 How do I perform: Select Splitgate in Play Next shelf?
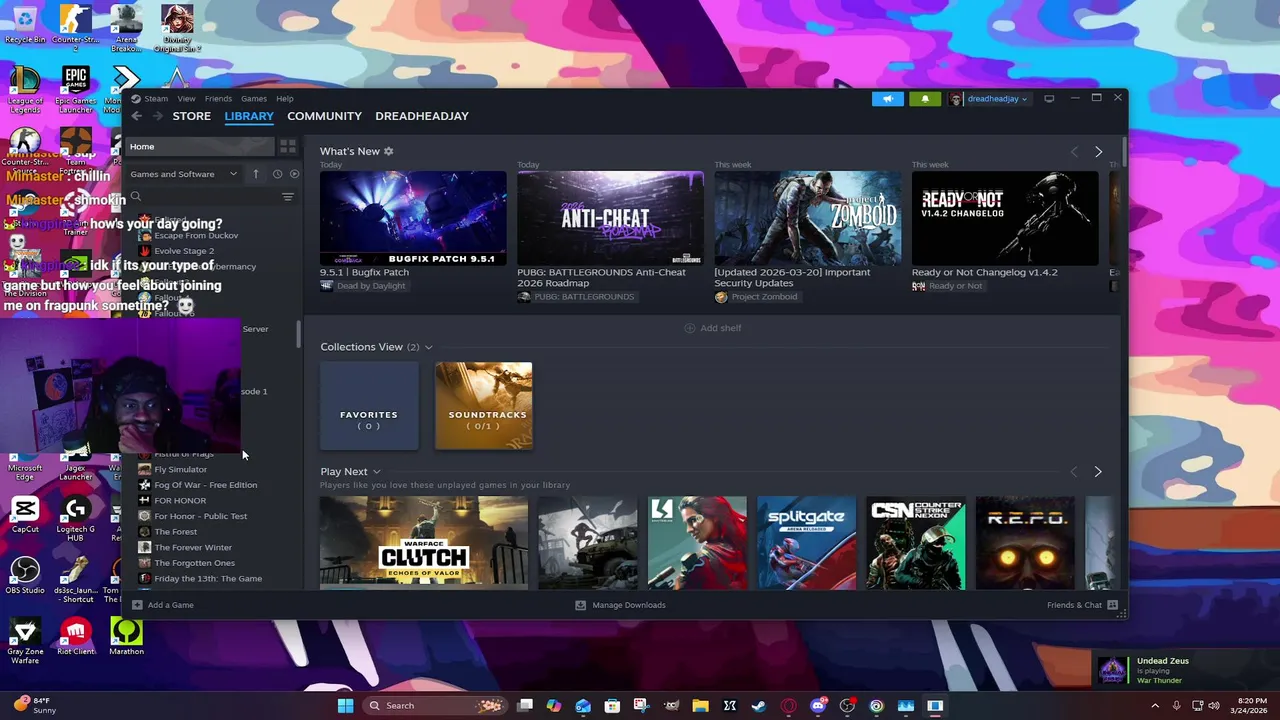click(x=806, y=543)
